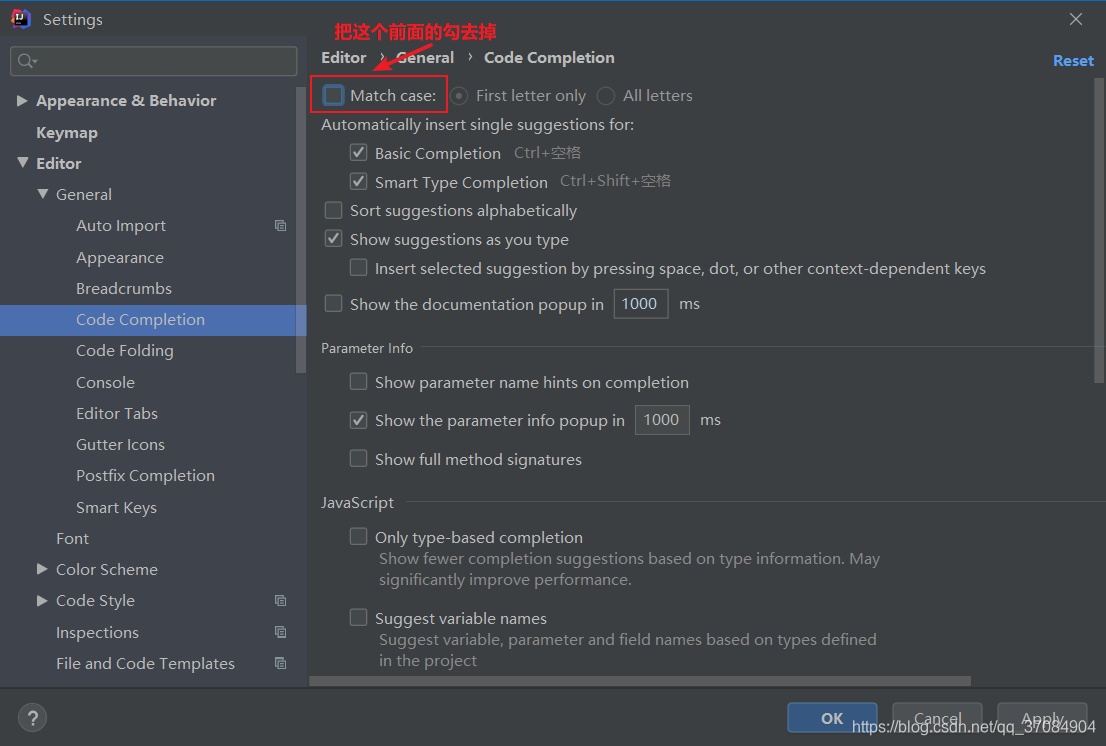1106x746 pixels.
Task: Expand Color Scheme tree node arrow
Action: click(42, 569)
